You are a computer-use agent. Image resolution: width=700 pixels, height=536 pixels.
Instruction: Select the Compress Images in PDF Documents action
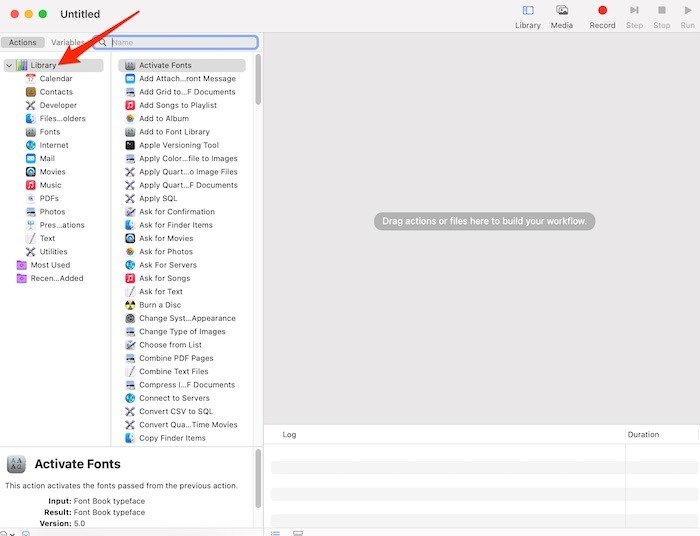click(182, 385)
